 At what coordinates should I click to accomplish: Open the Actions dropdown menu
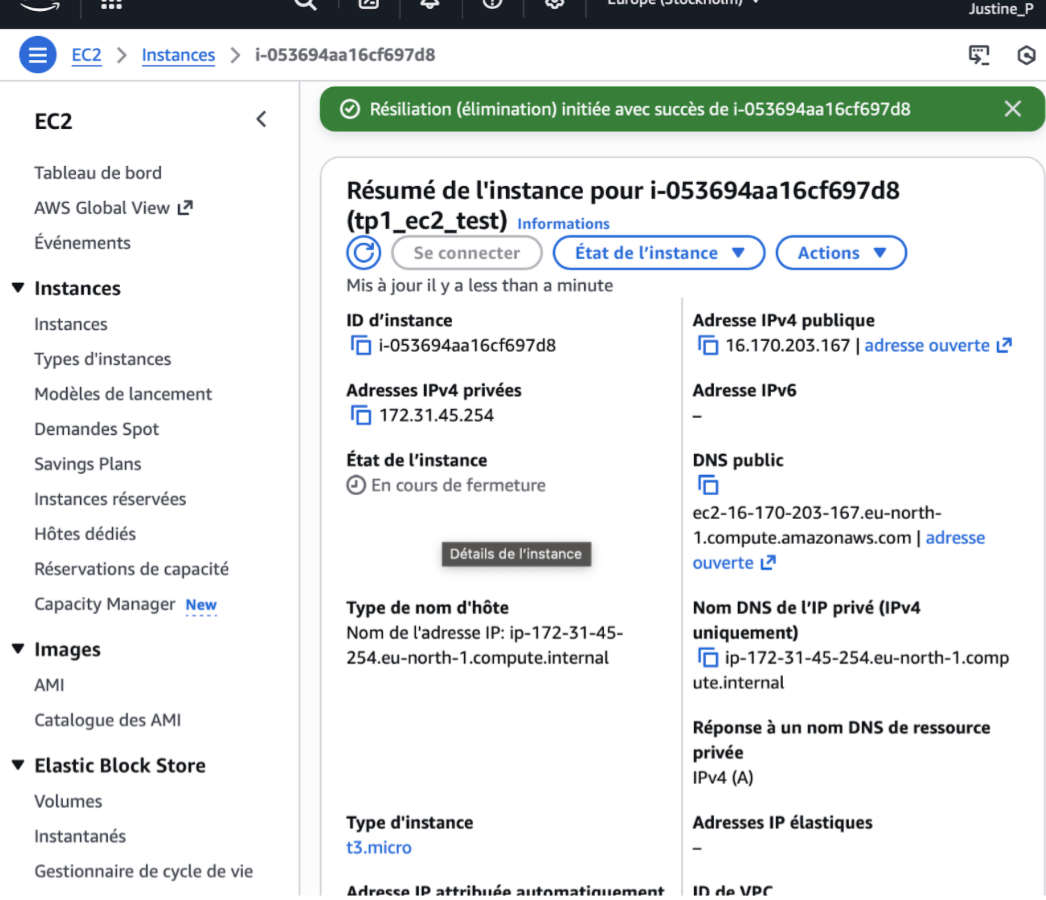pos(841,253)
